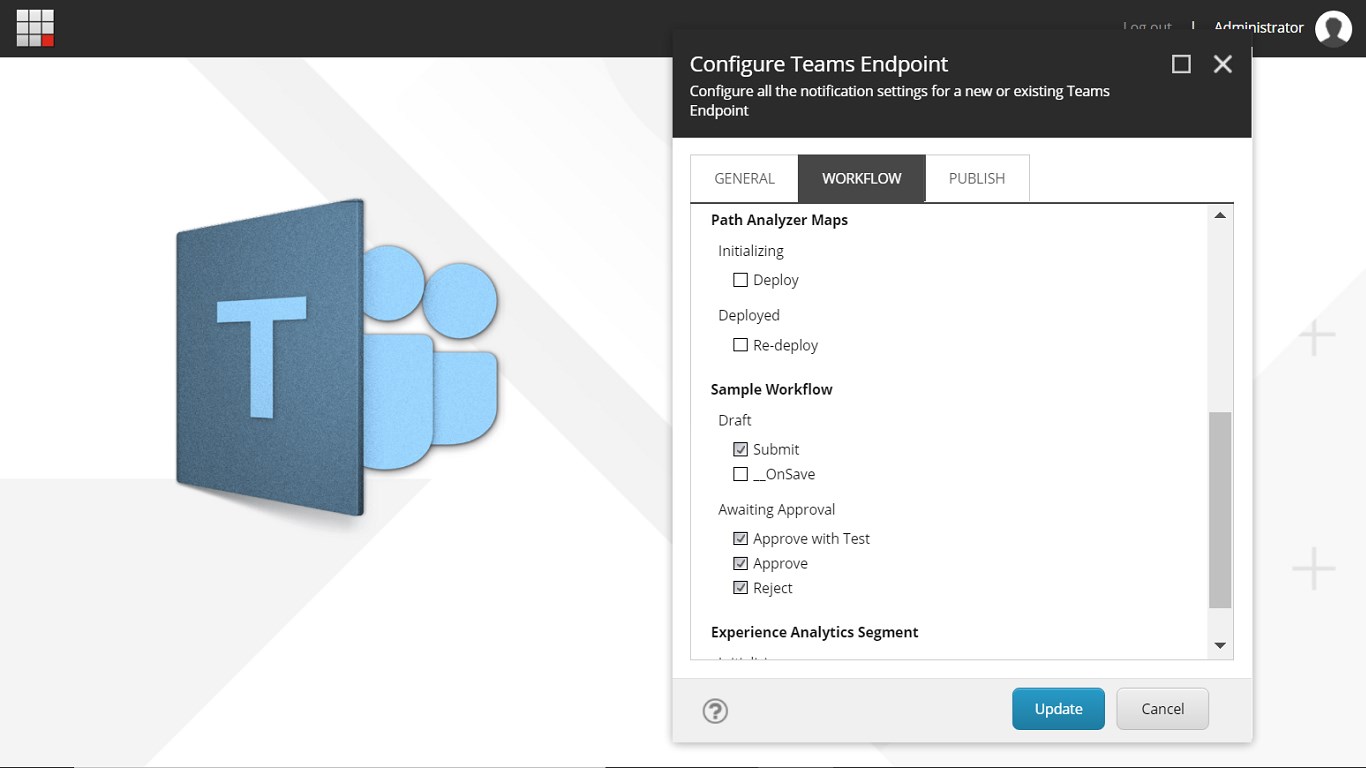Screen dimensions: 1366x768
Task: Click the scroll up arrow in workflow list
Action: tap(1220, 216)
